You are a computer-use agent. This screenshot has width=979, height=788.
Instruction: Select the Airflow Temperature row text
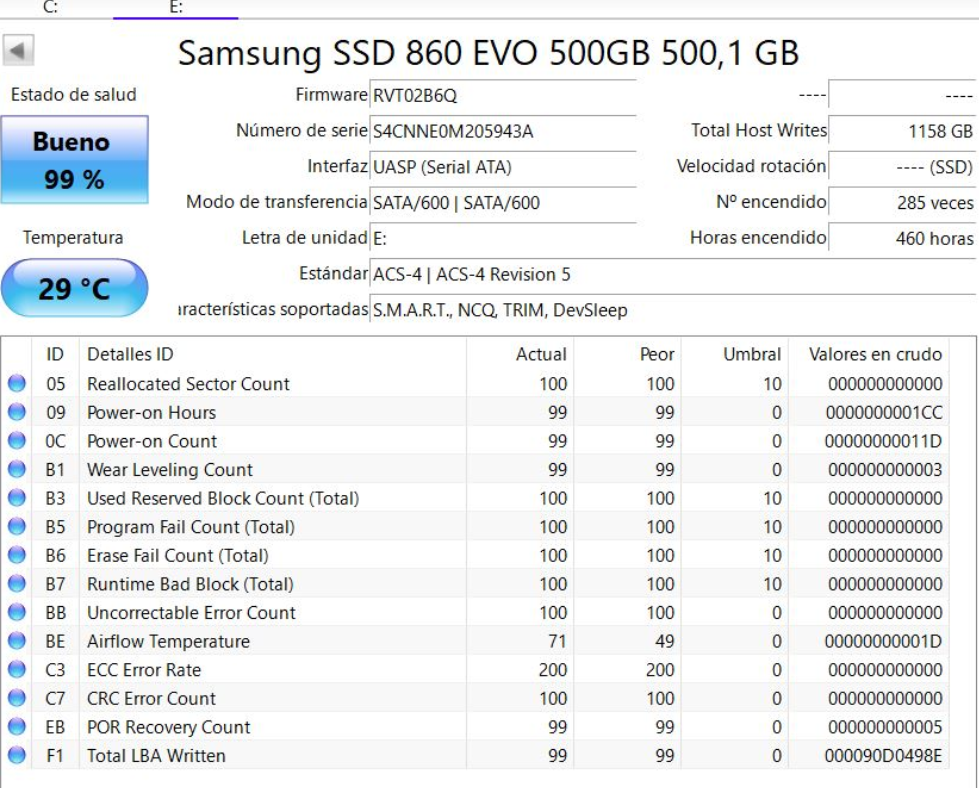[168, 641]
